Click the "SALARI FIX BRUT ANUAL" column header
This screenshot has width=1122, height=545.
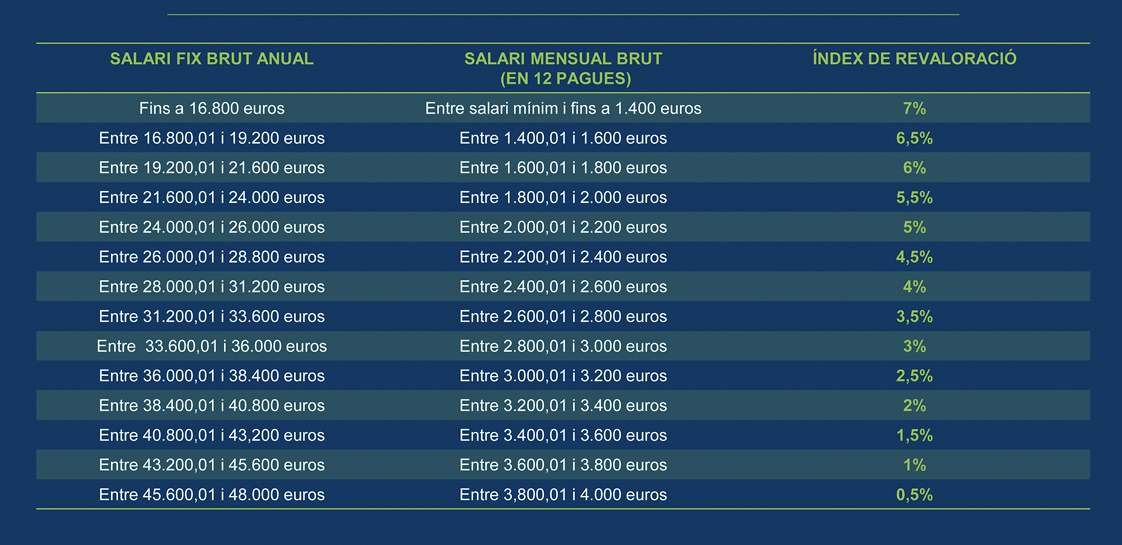tap(212, 59)
